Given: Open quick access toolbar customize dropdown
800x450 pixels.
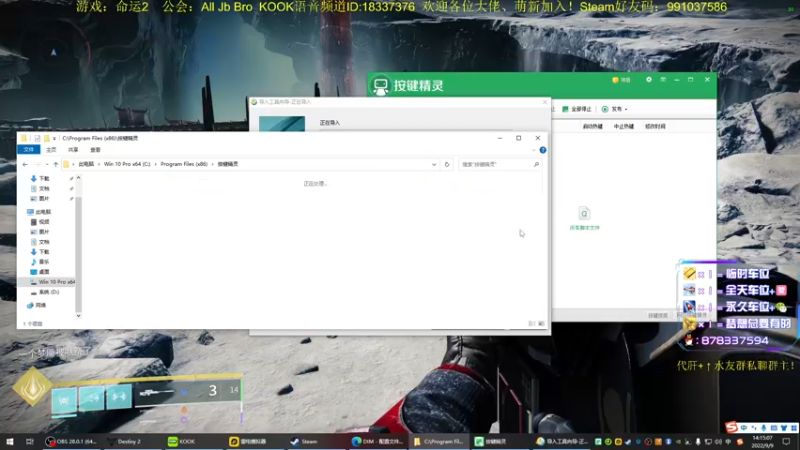Looking at the screenshot, I should pos(54,138).
